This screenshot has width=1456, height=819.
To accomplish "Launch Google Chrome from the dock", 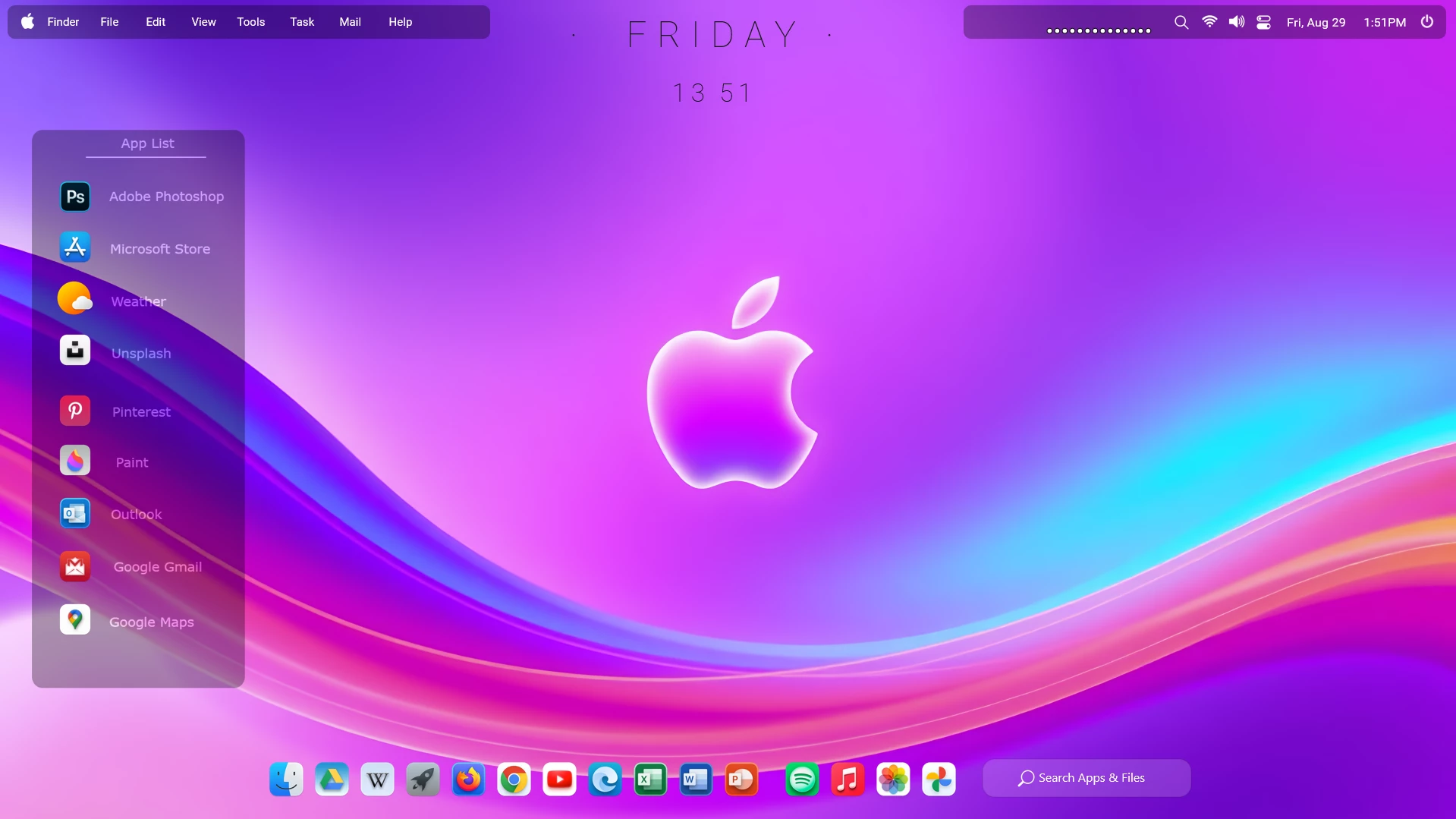I will coord(514,779).
